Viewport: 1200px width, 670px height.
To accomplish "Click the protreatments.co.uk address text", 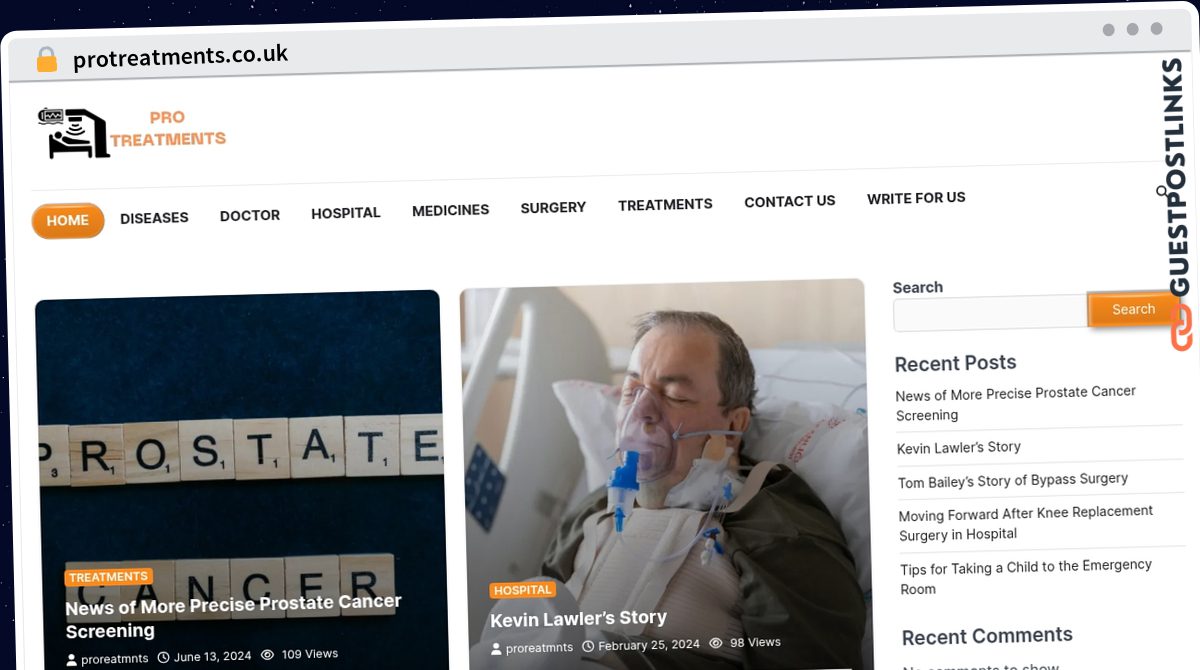I will pyautogui.click(x=180, y=57).
